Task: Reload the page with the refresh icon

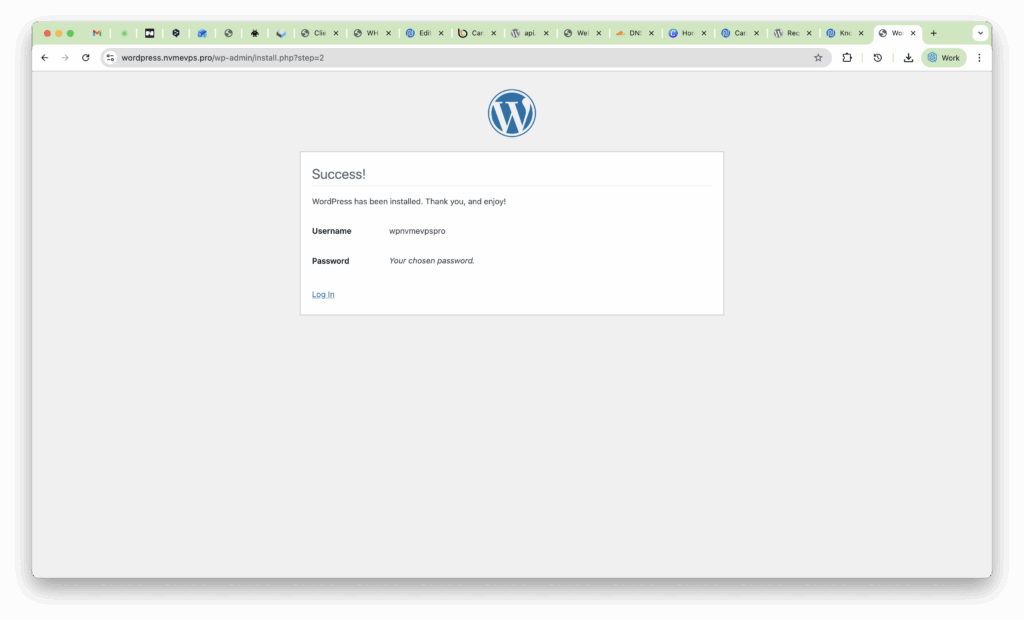Action: [x=86, y=58]
